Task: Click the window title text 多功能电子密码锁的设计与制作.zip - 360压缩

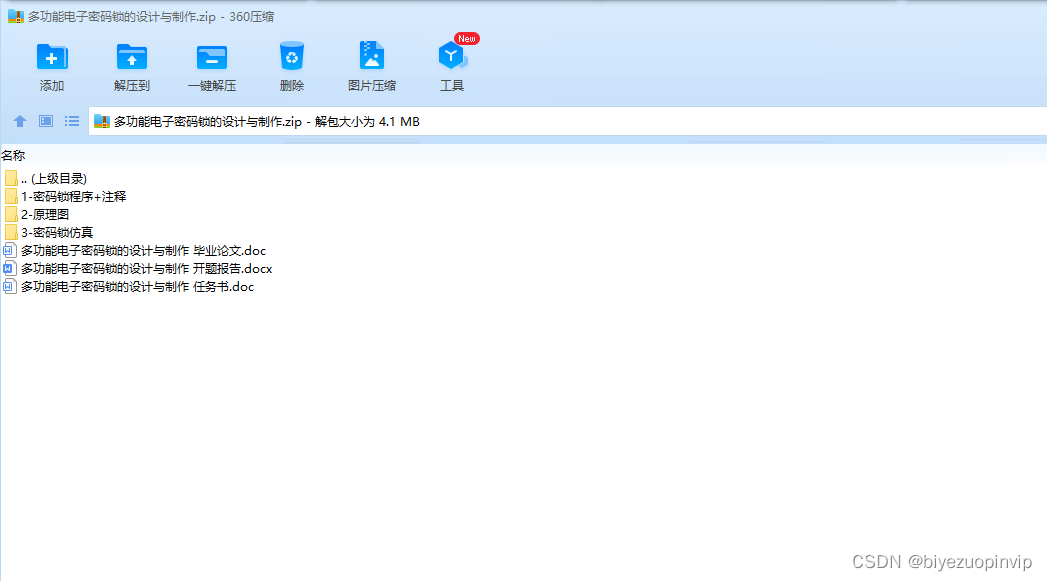Action: (x=151, y=17)
